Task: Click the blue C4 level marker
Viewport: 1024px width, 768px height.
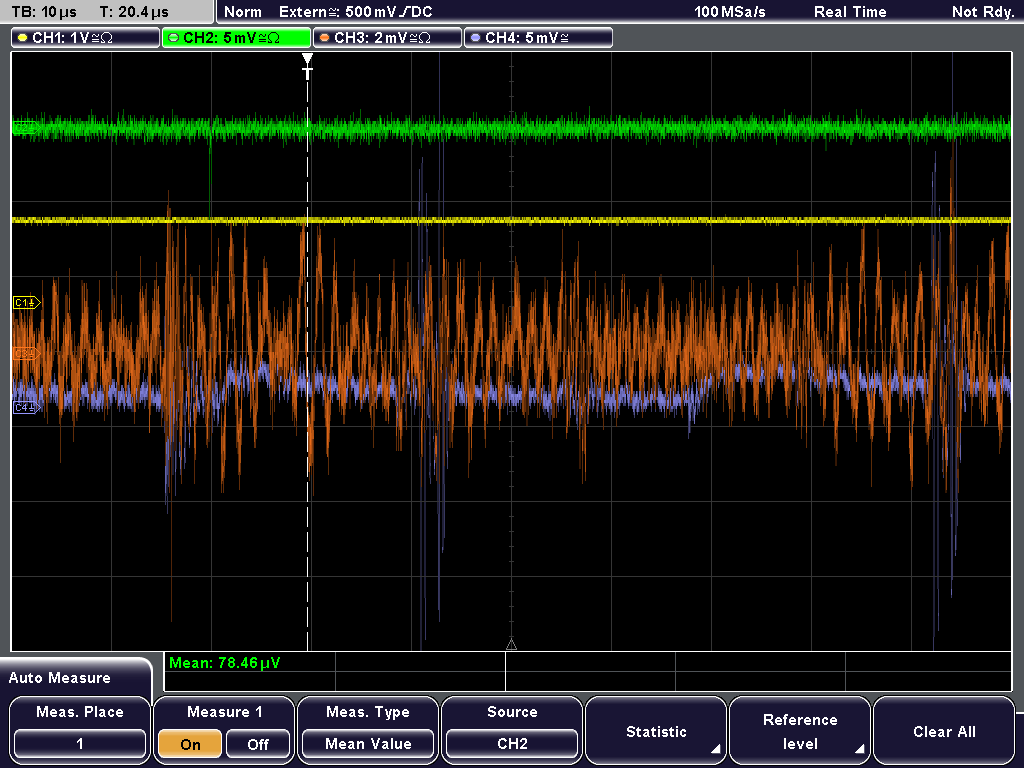Action: click(x=27, y=408)
